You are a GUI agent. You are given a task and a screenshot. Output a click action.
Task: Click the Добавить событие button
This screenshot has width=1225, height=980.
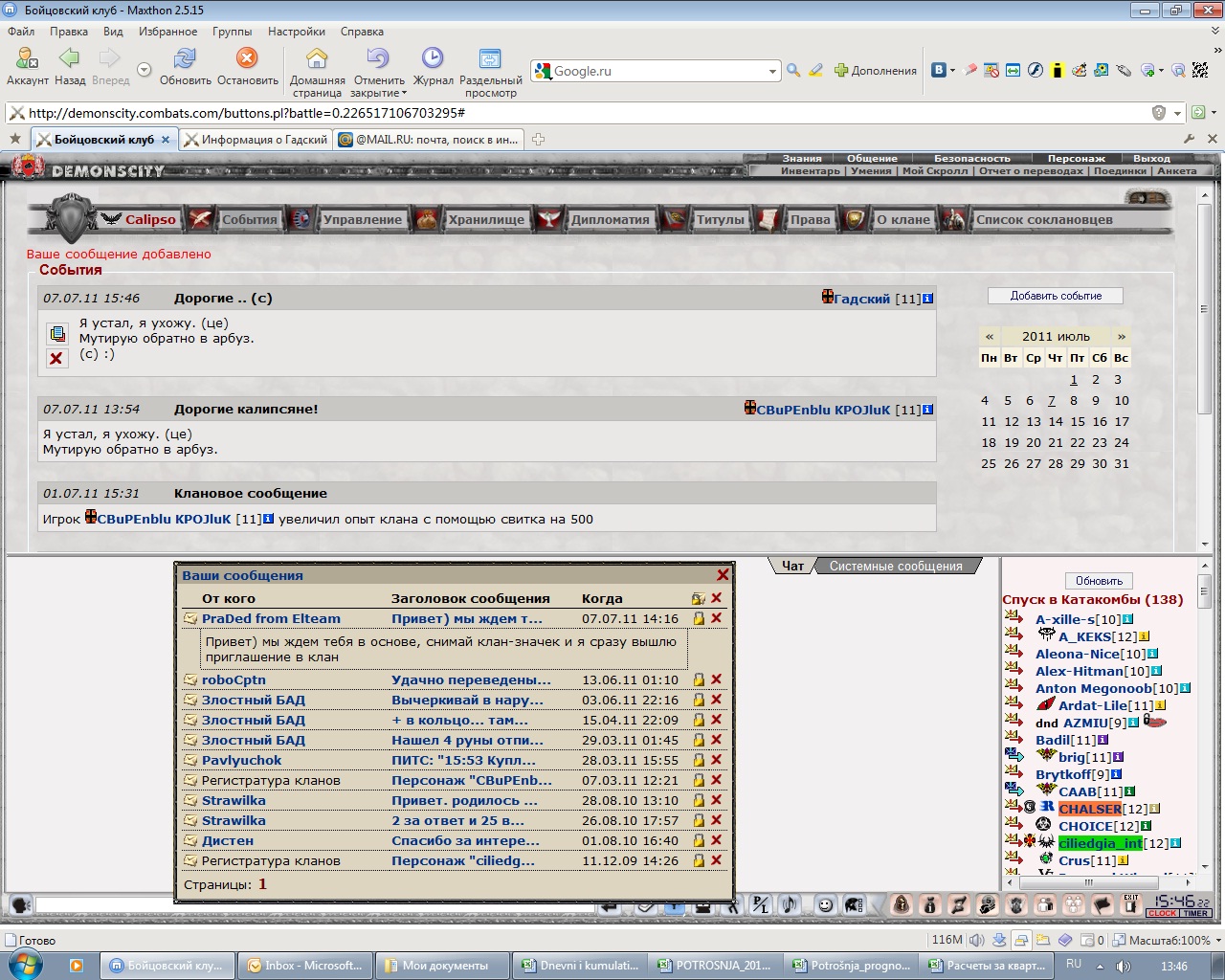(x=1056, y=296)
